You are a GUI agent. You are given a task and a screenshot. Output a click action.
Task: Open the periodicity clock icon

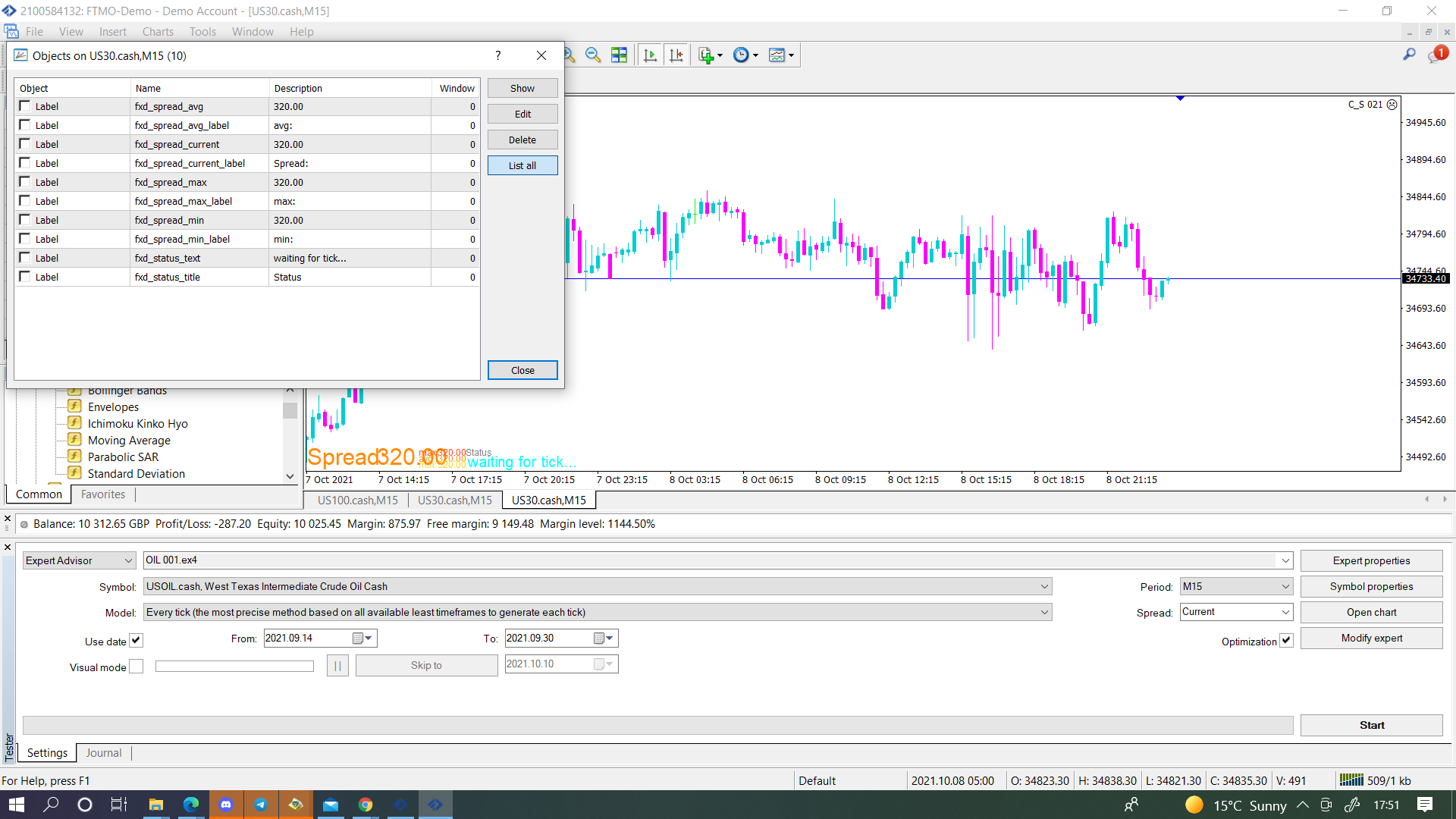pyautogui.click(x=745, y=55)
